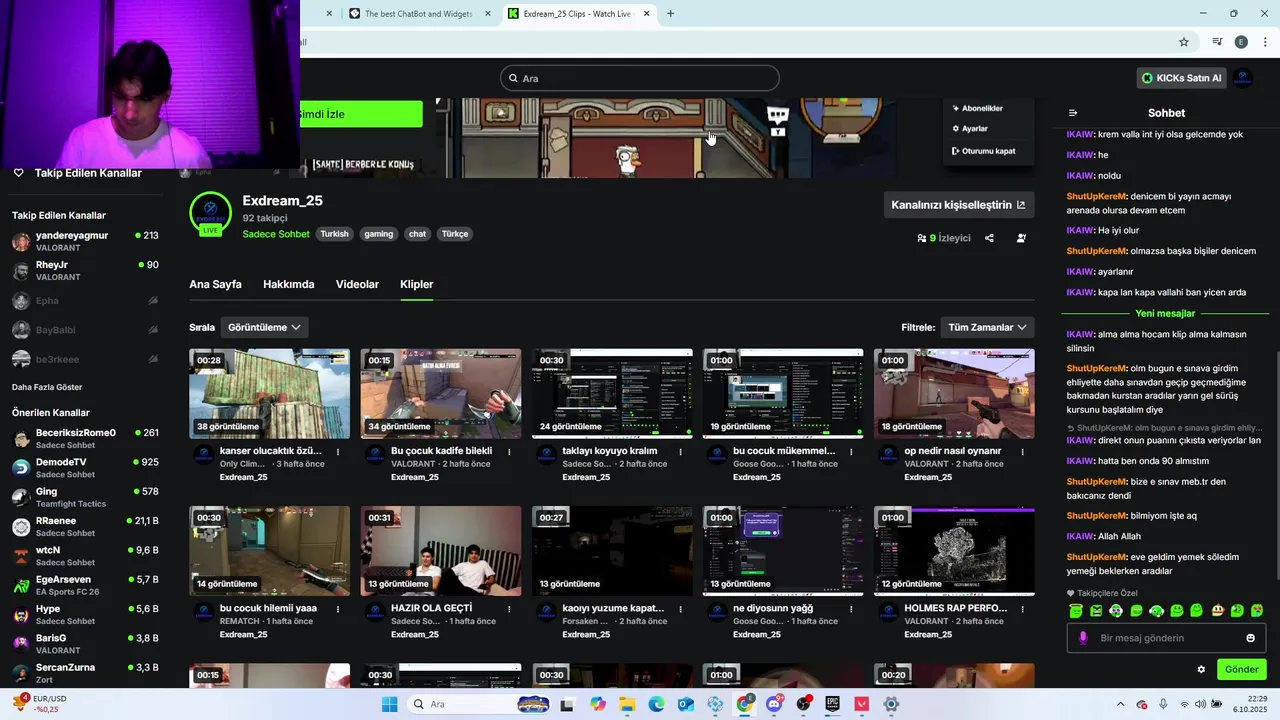Open three-dot menu for 'Bu çocuk kadife' clip
1280x720 pixels.
(x=509, y=451)
